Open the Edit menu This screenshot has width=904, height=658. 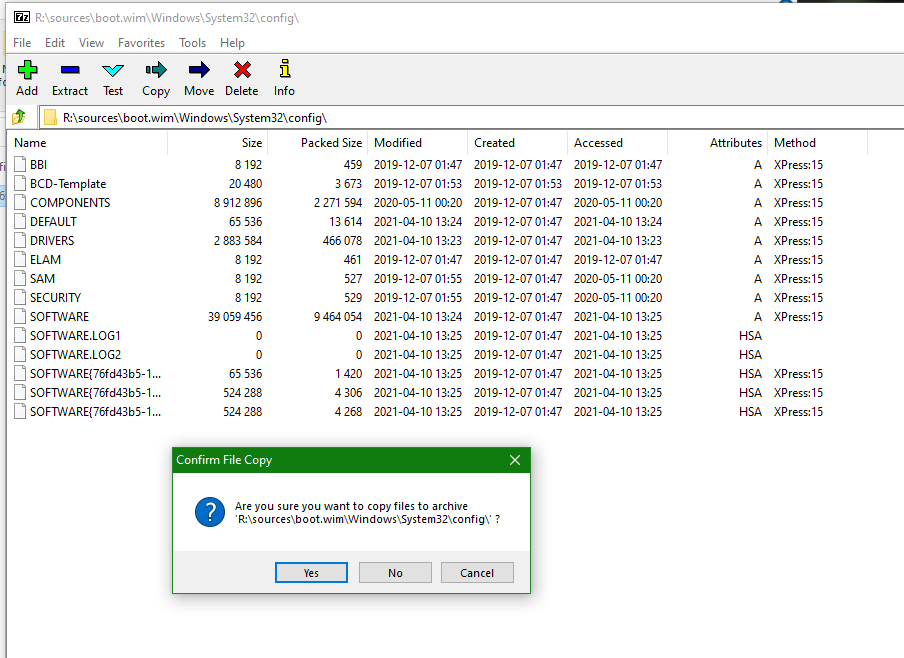[x=55, y=43]
